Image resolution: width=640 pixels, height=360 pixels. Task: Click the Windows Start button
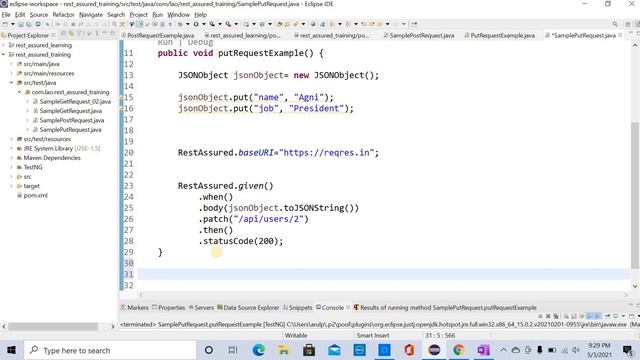(11, 350)
